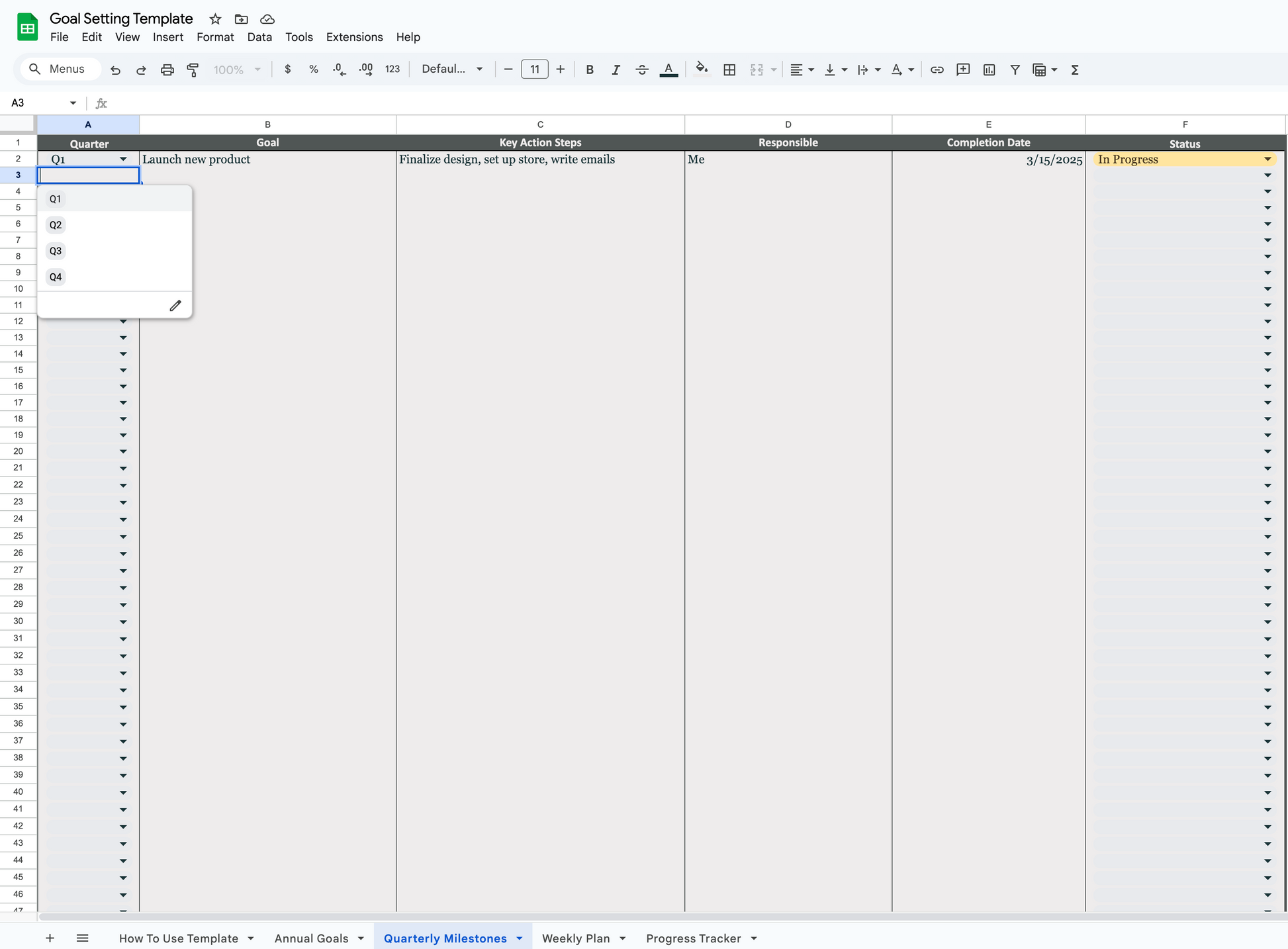Move document using folder icon

(x=241, y=19)
